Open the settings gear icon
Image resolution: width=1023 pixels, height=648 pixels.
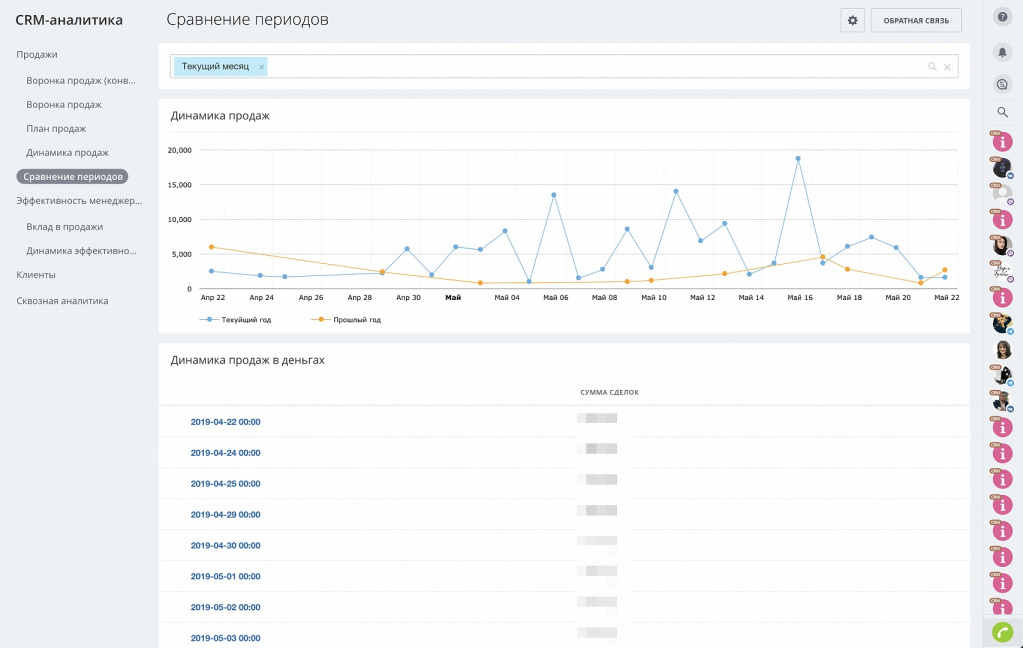pyautogui.click(x=852, y=20)
